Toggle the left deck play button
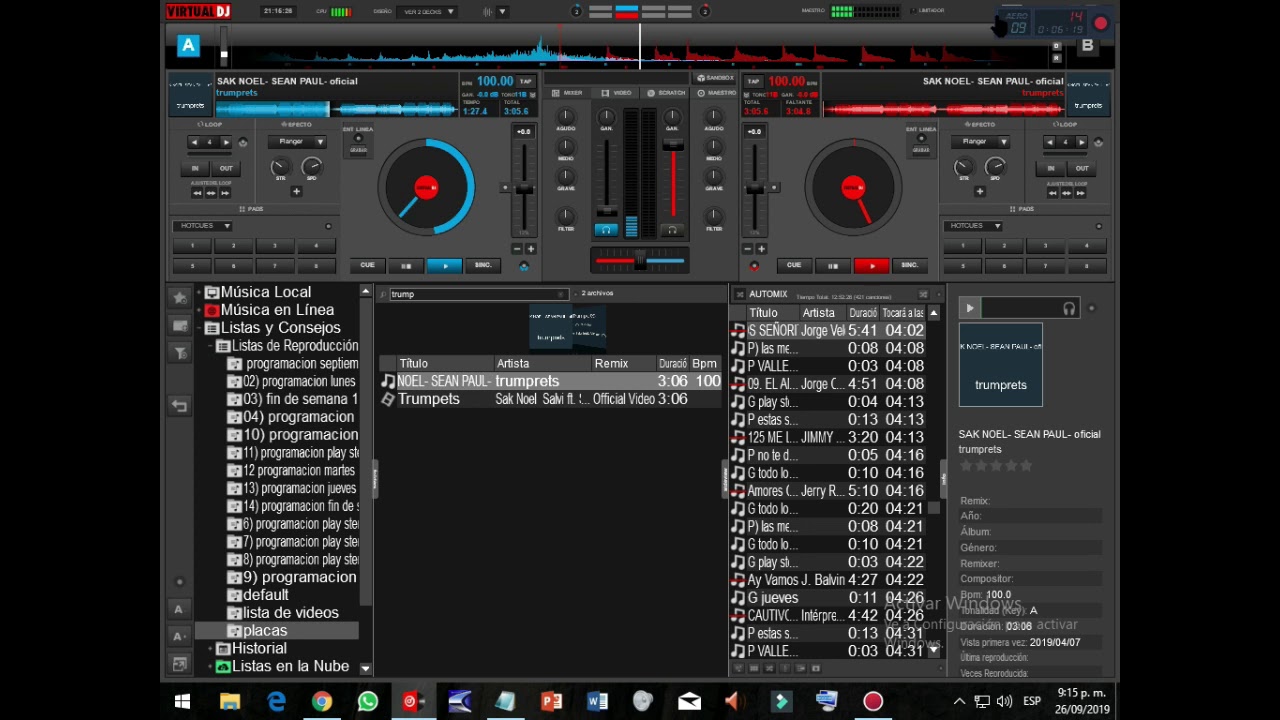Image resolution: width=1280 pixels, height=720 pixels. point(444,266)
